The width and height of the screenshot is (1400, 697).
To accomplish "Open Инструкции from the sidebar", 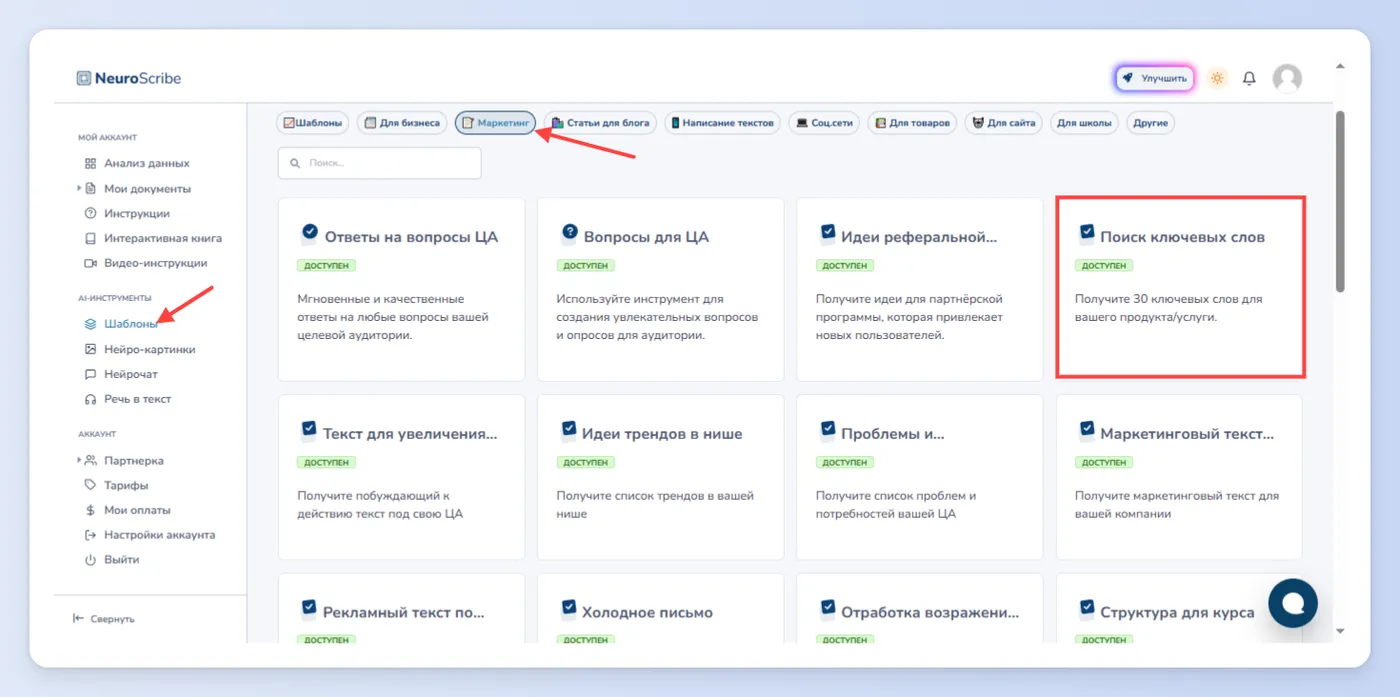I will click(x=127, y=213).
